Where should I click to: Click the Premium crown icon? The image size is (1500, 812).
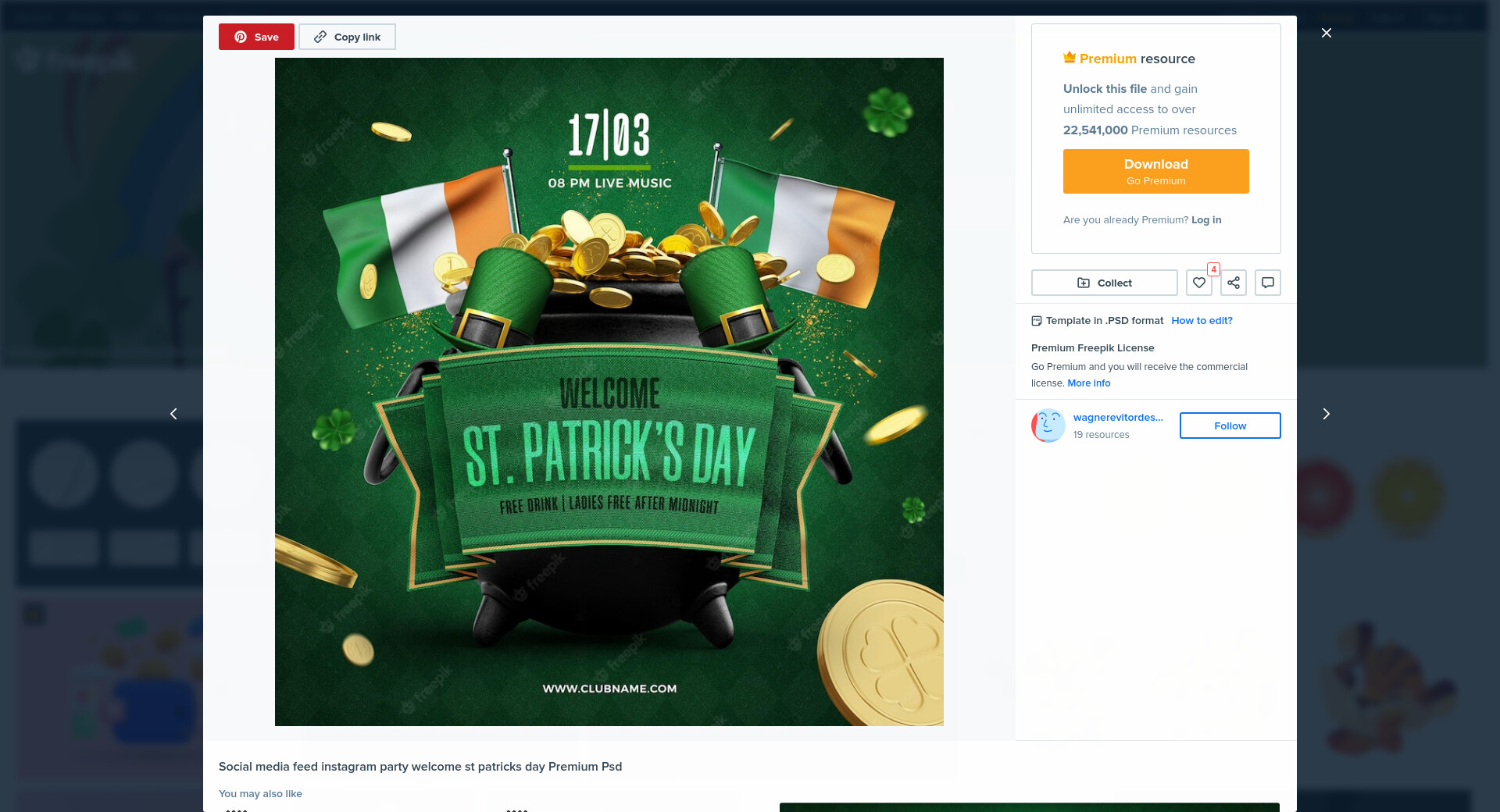[1070, 57]
